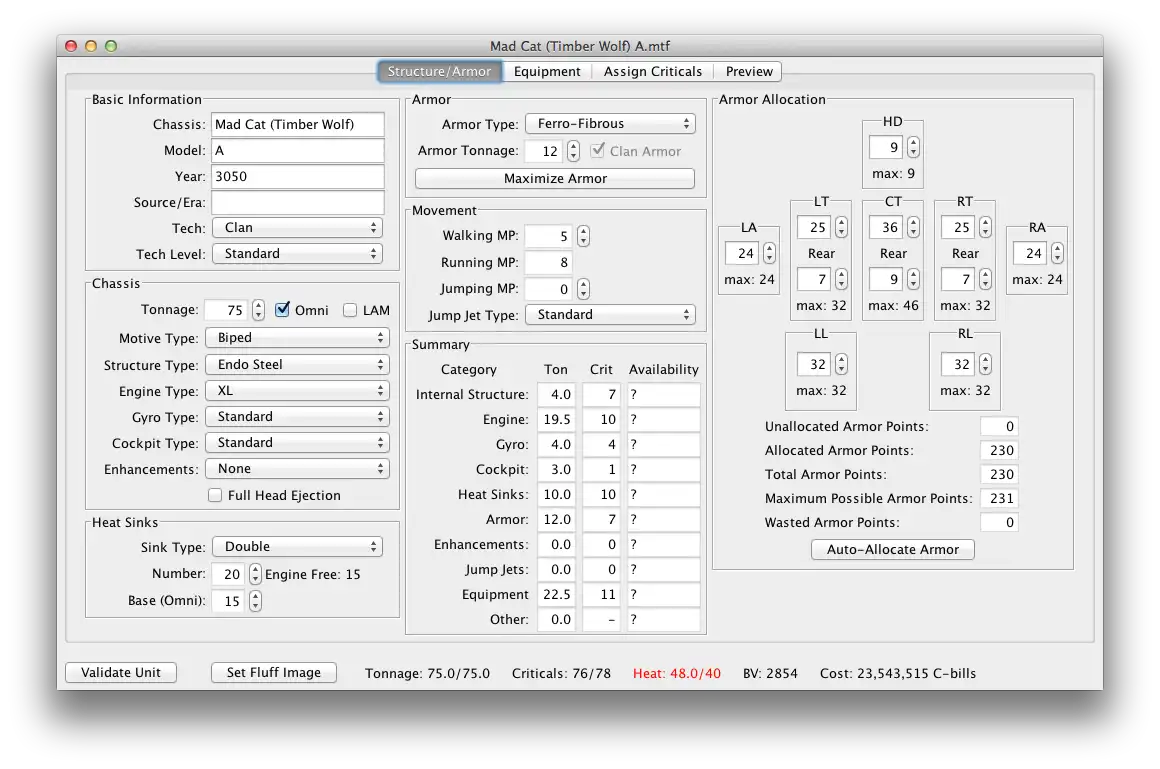Click the Wasted Armor Points value

pyautogui.click(x=999, y=523)
